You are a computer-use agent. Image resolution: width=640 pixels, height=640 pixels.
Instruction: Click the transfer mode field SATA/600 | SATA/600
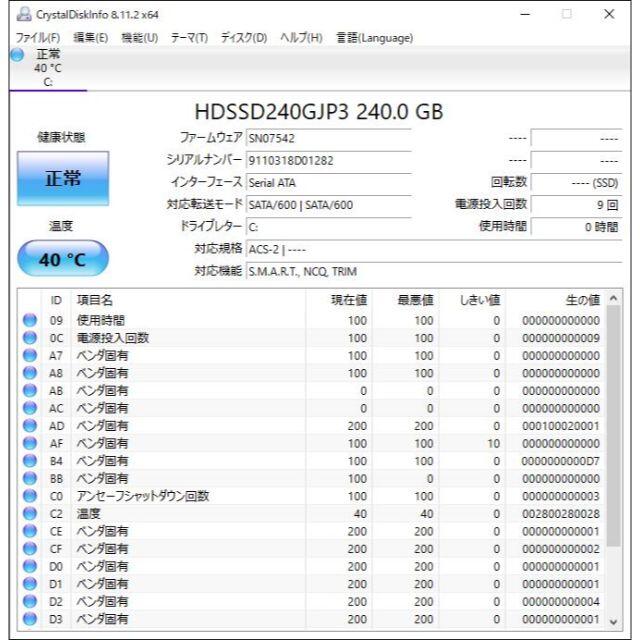(328, 204)
